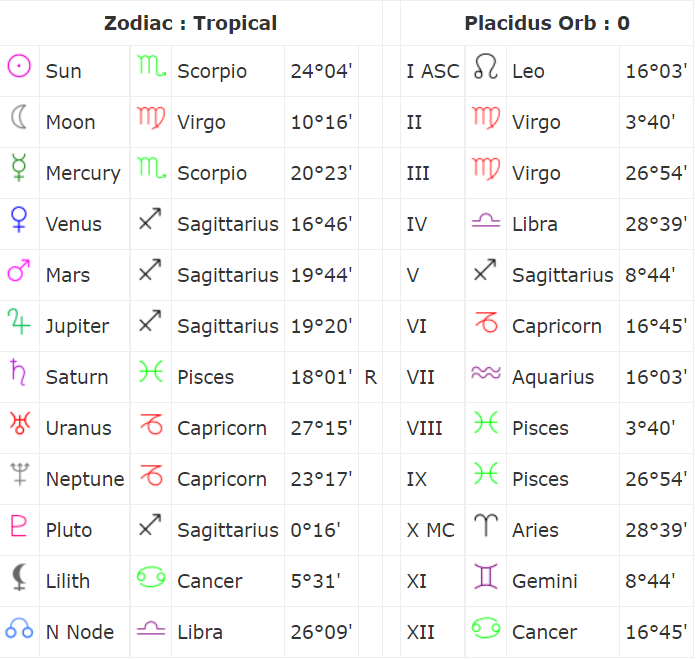Click the pink Pluto glyph

click(19, 525)
